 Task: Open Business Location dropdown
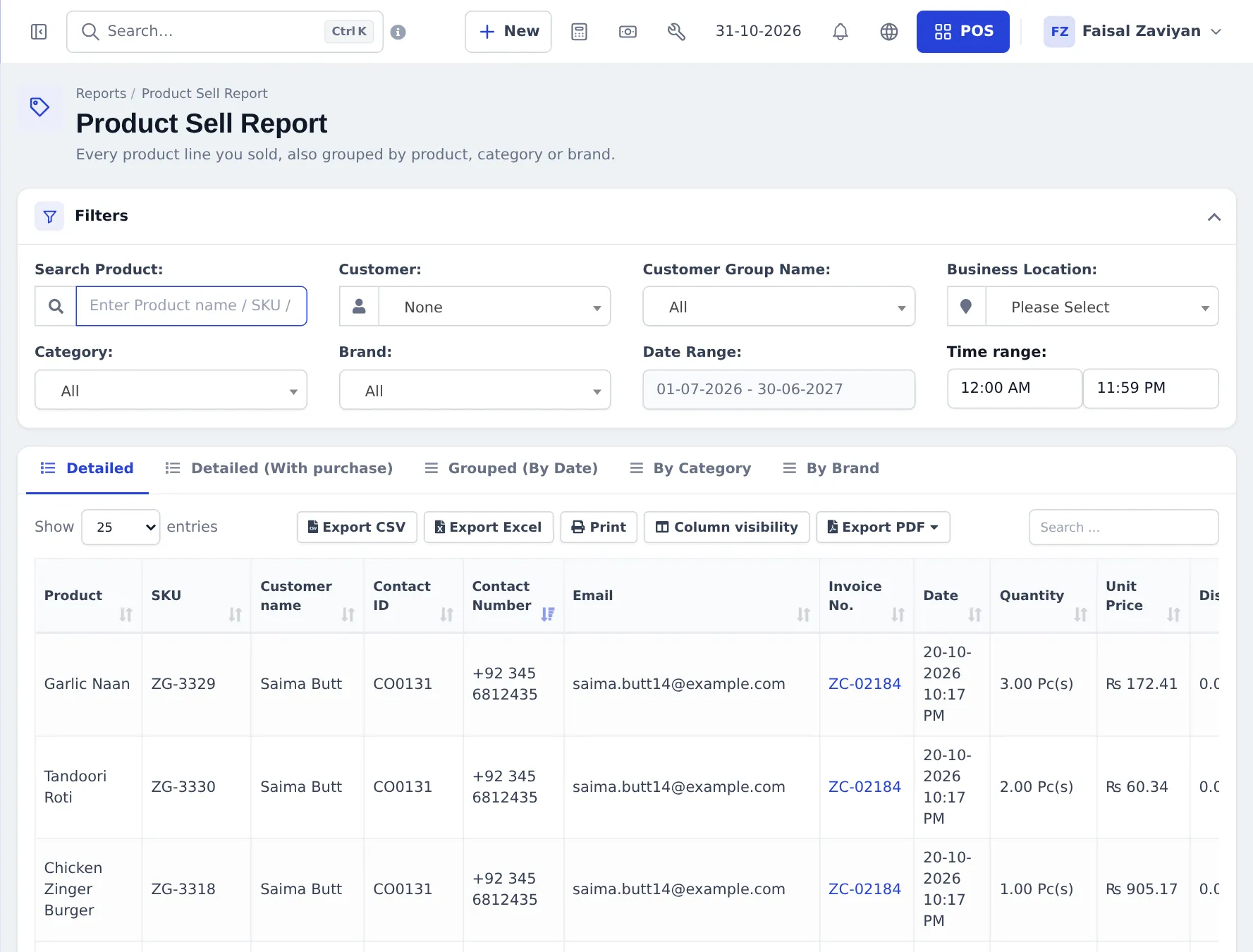coord(1101,306)
